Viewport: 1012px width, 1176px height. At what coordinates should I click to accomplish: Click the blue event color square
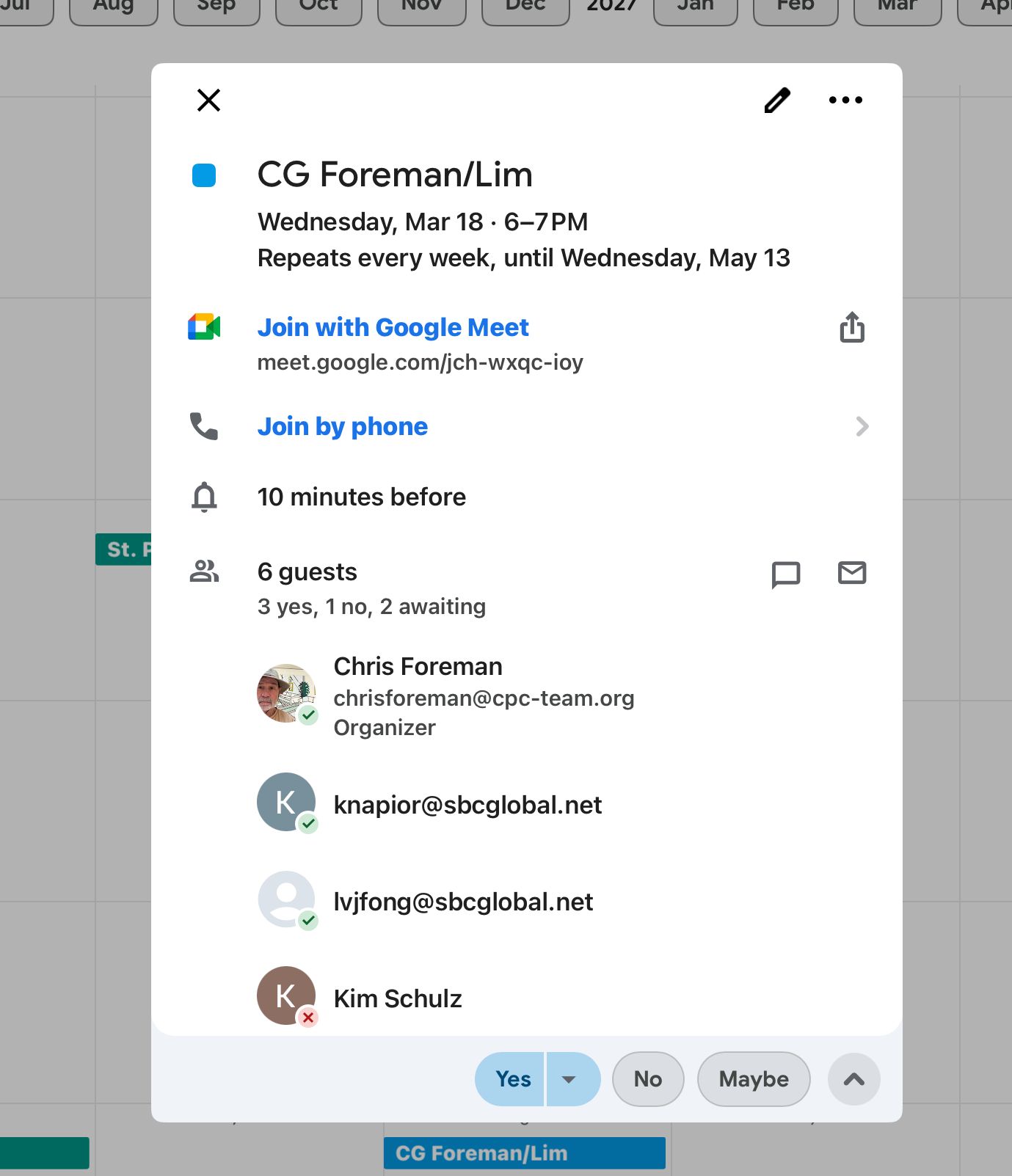coord(204,175)
